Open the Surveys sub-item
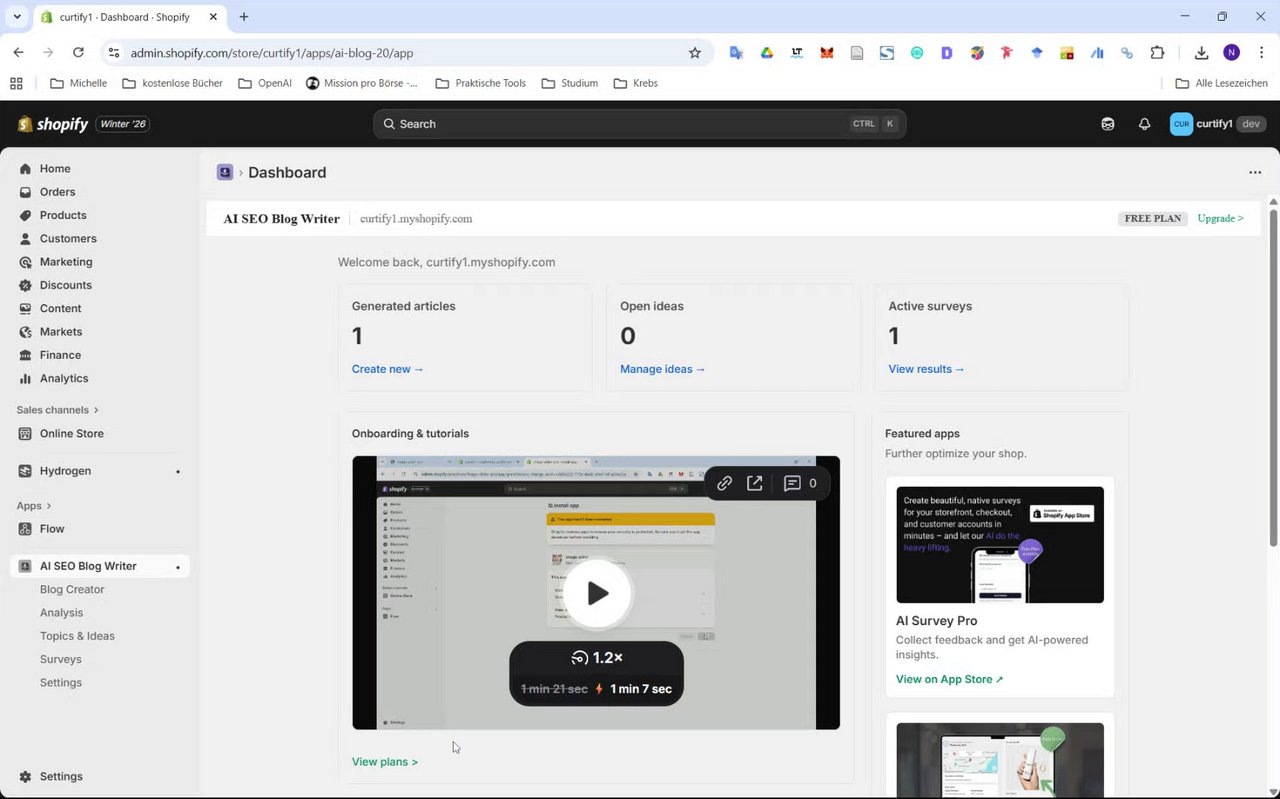 [61, 660]
